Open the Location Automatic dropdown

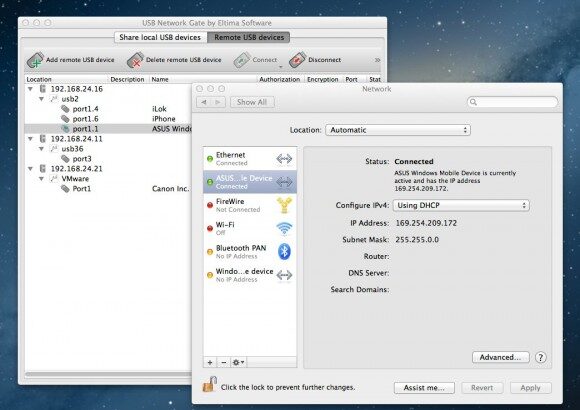[398, 130]
